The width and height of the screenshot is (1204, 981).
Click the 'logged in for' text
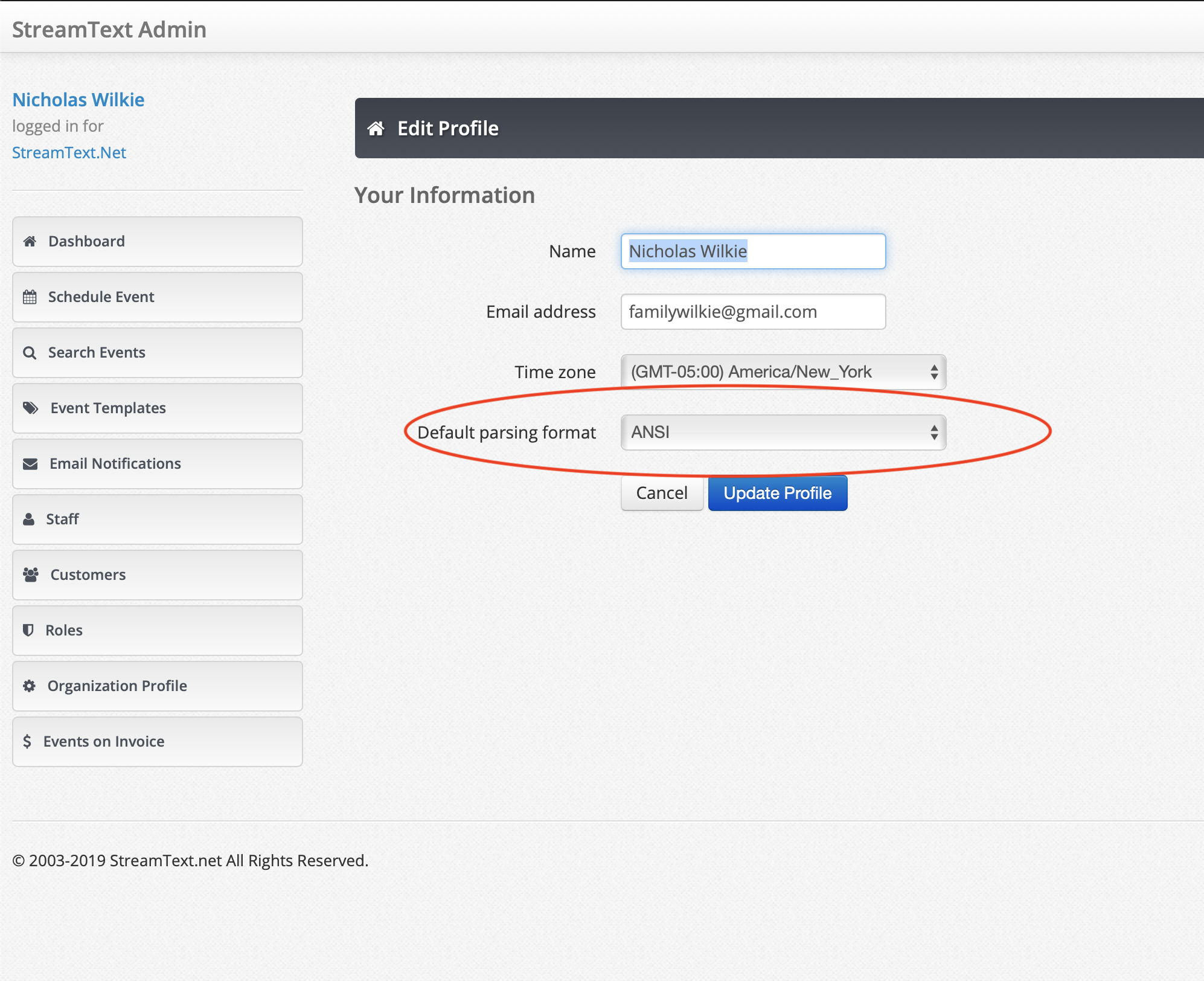pos(58,126)
